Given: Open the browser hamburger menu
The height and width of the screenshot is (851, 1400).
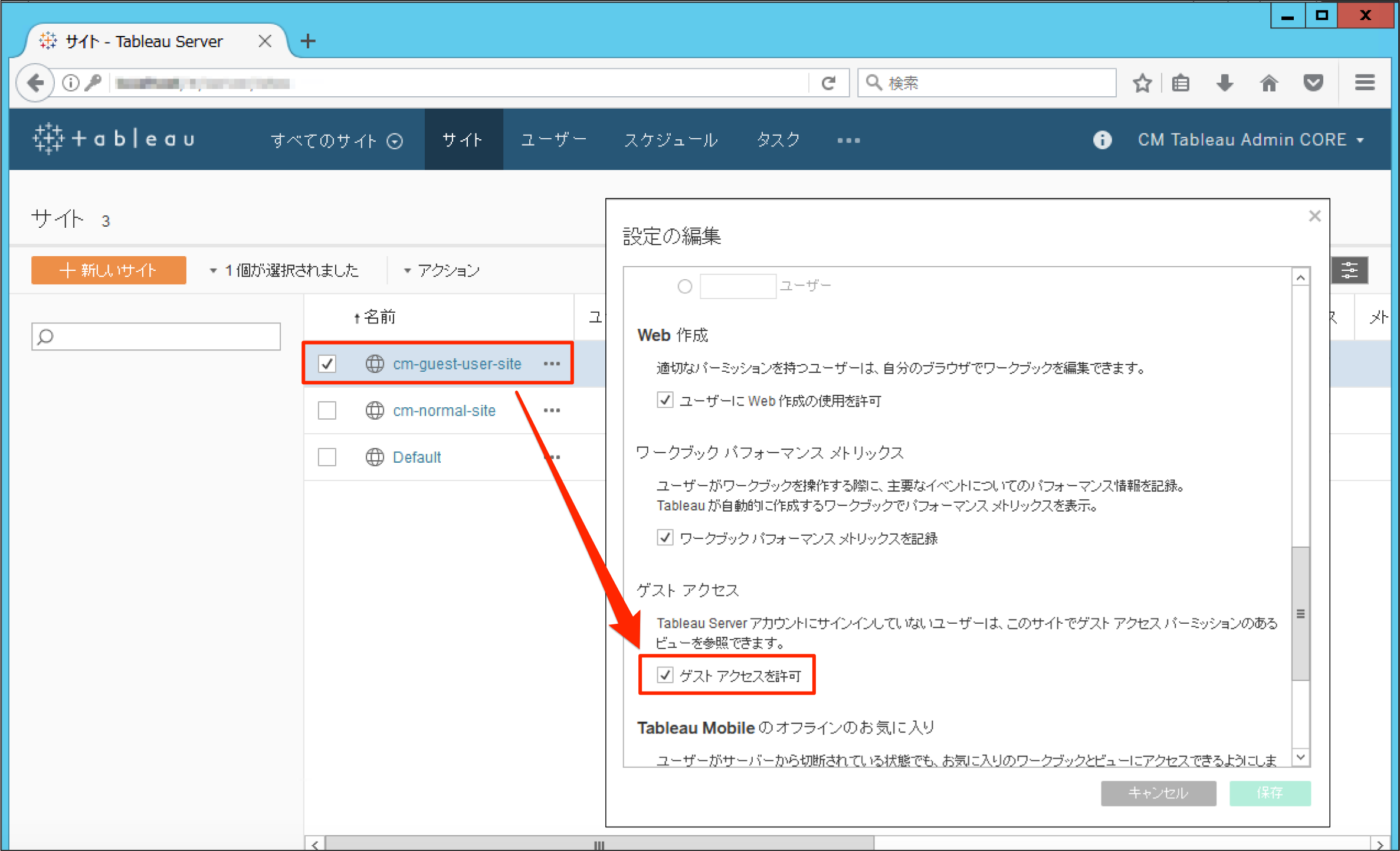Looking at the screenshot, I should pos(1365,83).
